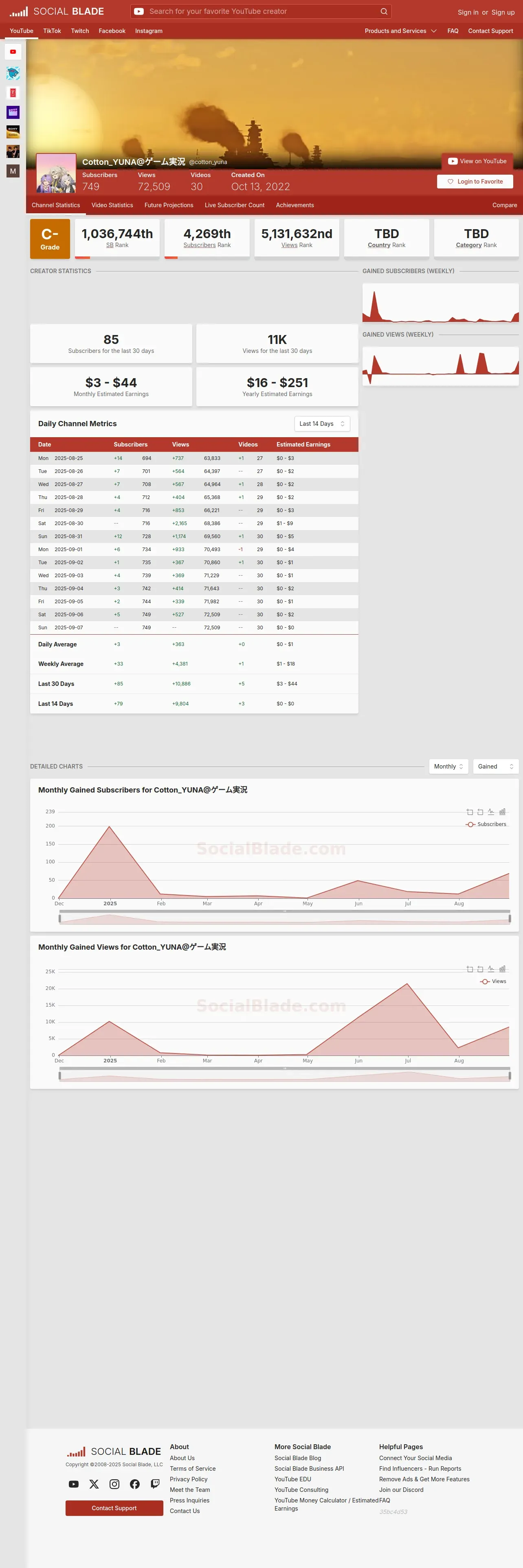Viewport: 523px width, 1568px height.
Task: Switch to the Video Statistics tab
Action: (x=112, y=205)
